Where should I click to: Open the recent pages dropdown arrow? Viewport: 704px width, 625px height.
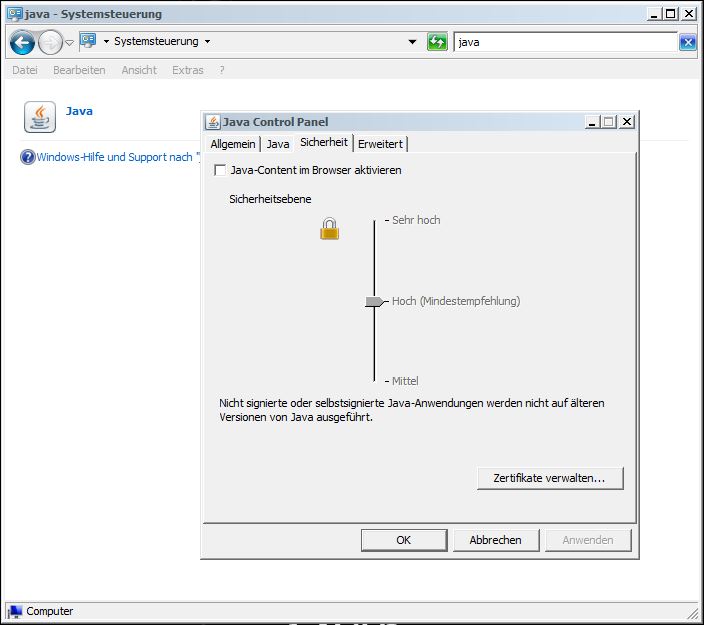[x=69, y=43]
